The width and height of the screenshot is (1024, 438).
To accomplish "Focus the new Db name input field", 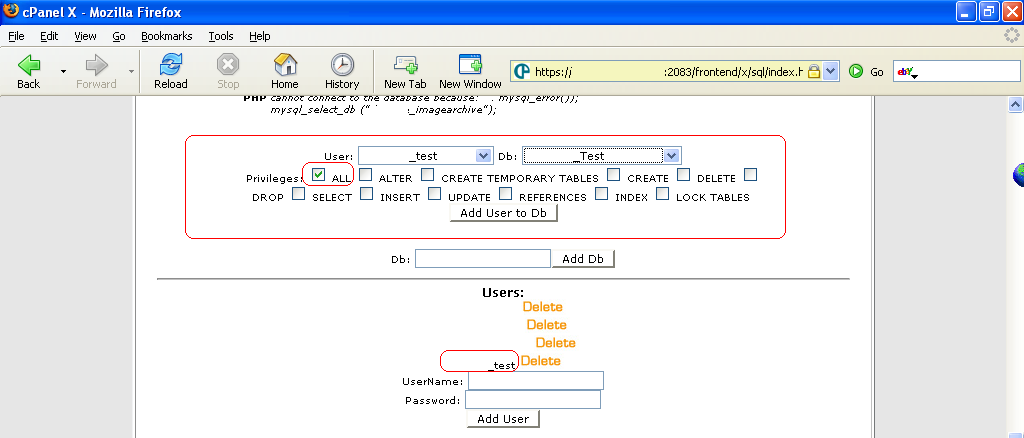I will (483, 258).
